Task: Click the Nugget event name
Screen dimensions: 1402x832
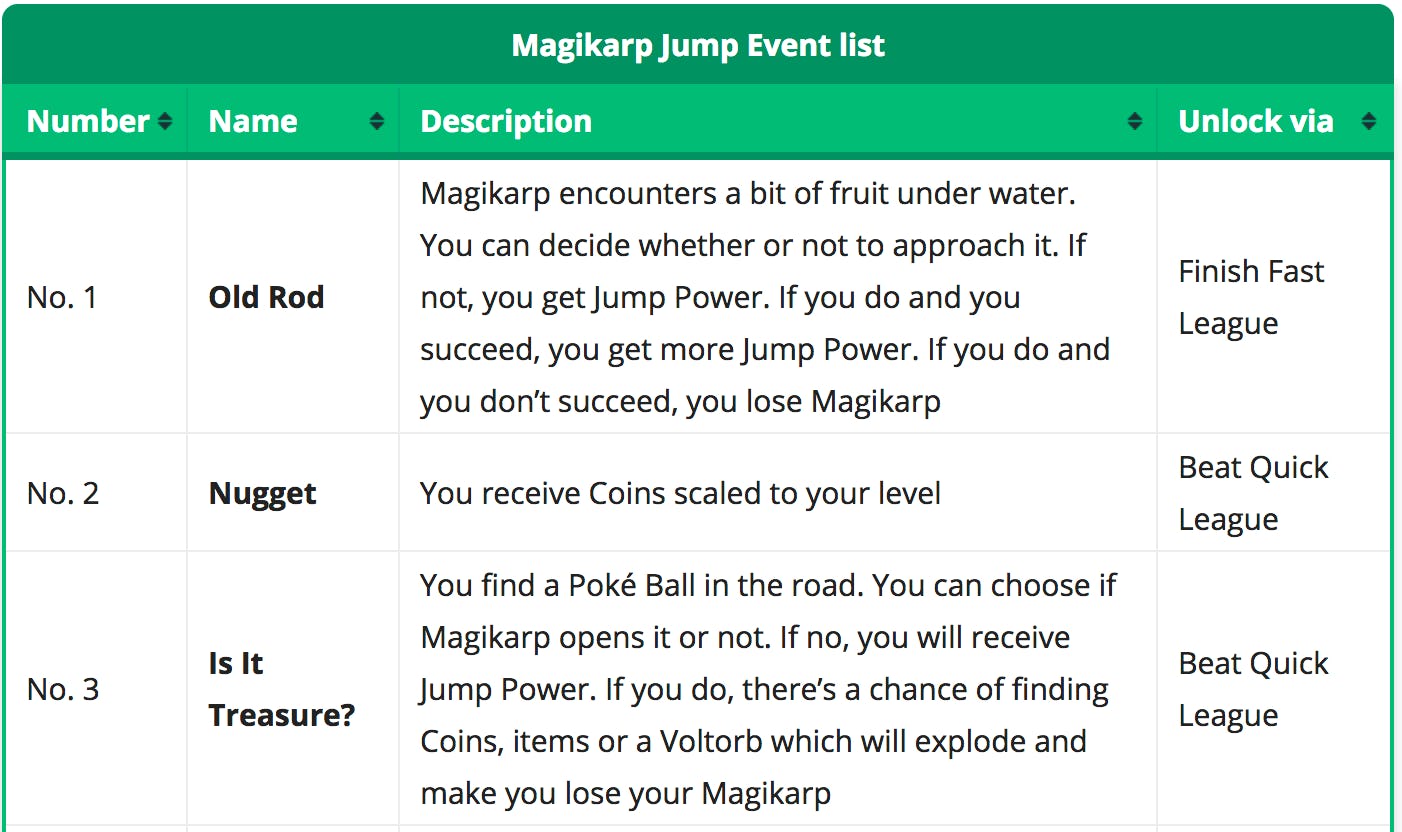Action: tap(262, 493)
